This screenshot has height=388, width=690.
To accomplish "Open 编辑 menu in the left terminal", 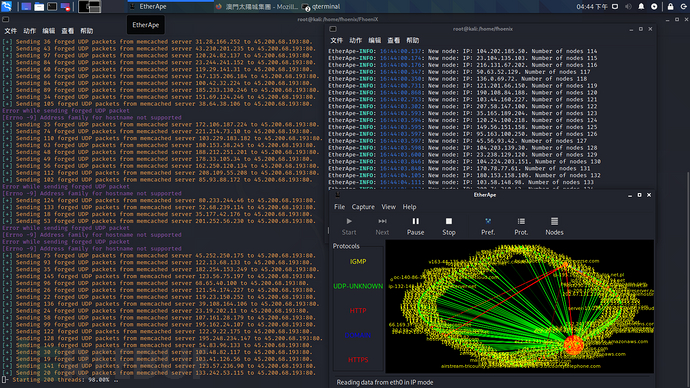I will 48,31.
